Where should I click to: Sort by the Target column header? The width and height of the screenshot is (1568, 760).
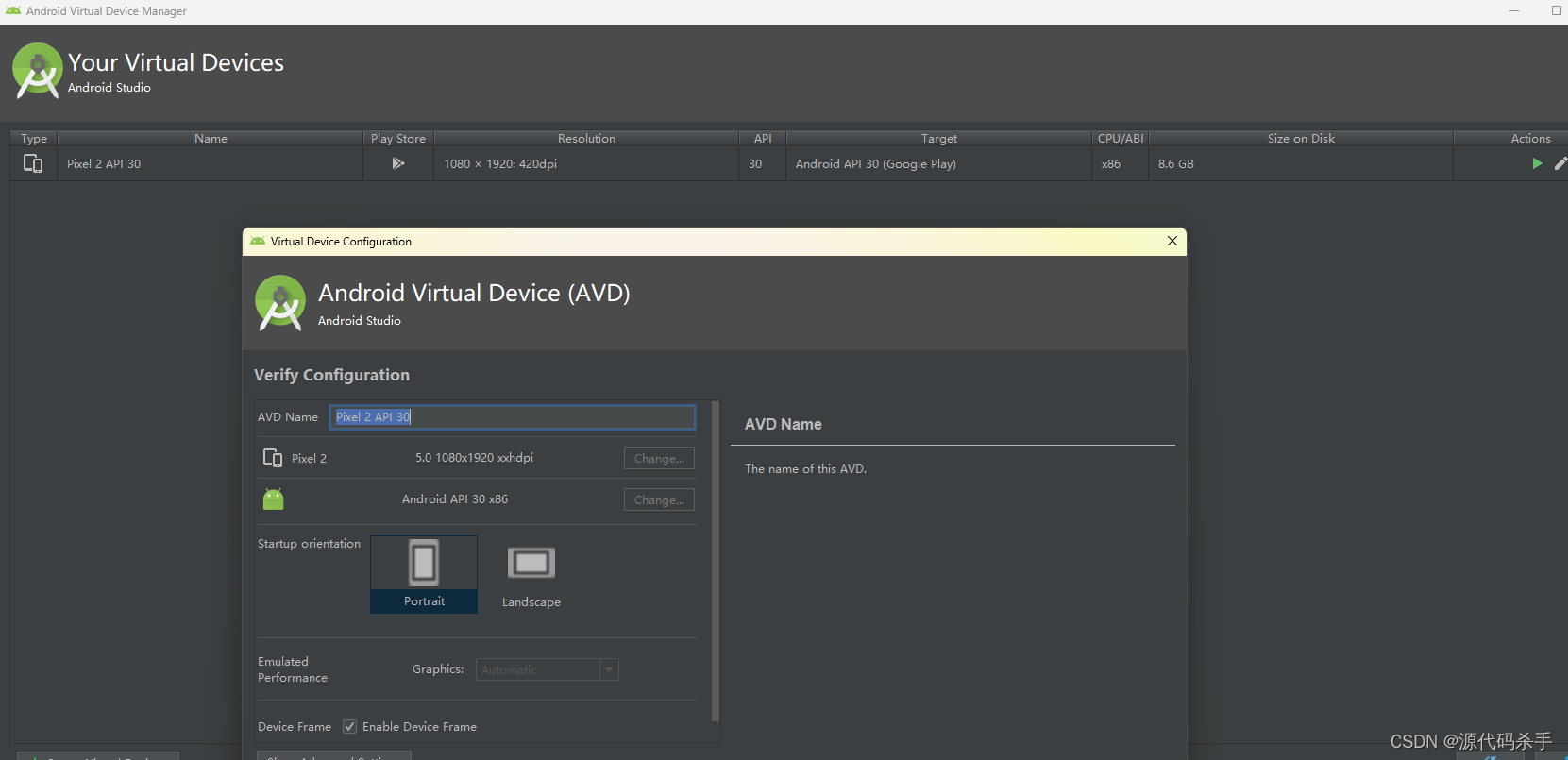[939, 138]
